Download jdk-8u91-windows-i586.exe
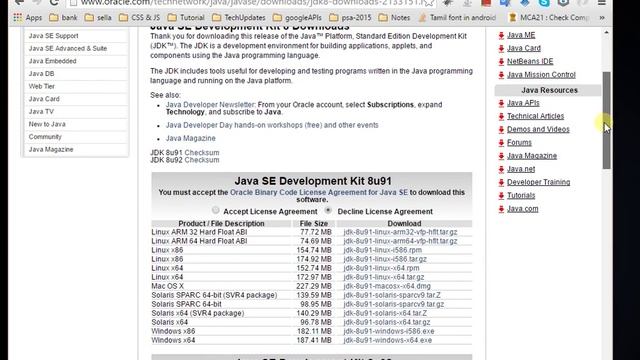 [x=389, y=331]
